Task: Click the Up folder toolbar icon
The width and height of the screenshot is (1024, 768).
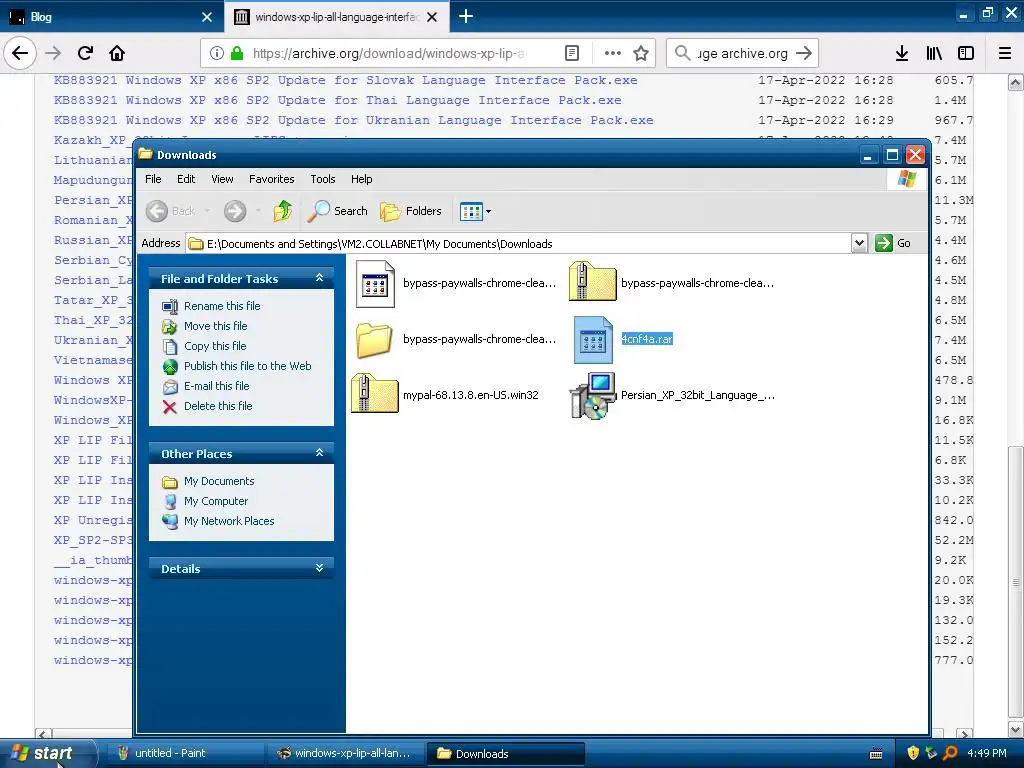Action: point(283,211)
